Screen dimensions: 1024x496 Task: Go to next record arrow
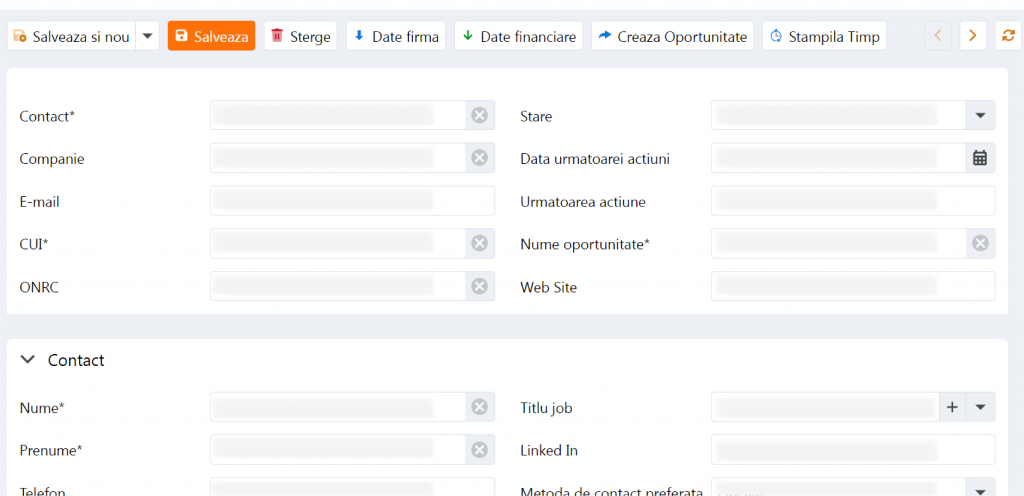(x=973, y=36)
